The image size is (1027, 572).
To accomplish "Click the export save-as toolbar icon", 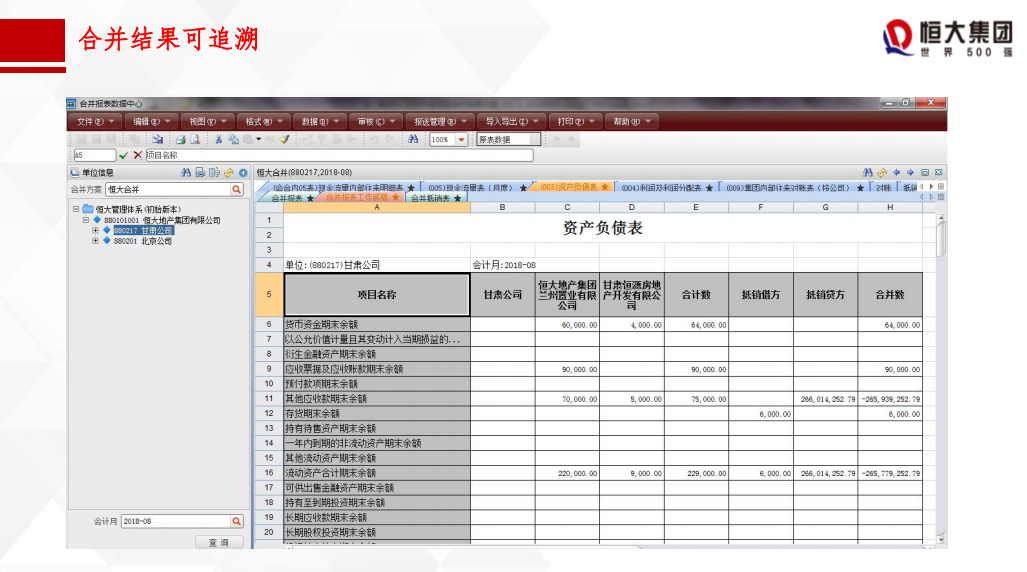I will 158,140.
